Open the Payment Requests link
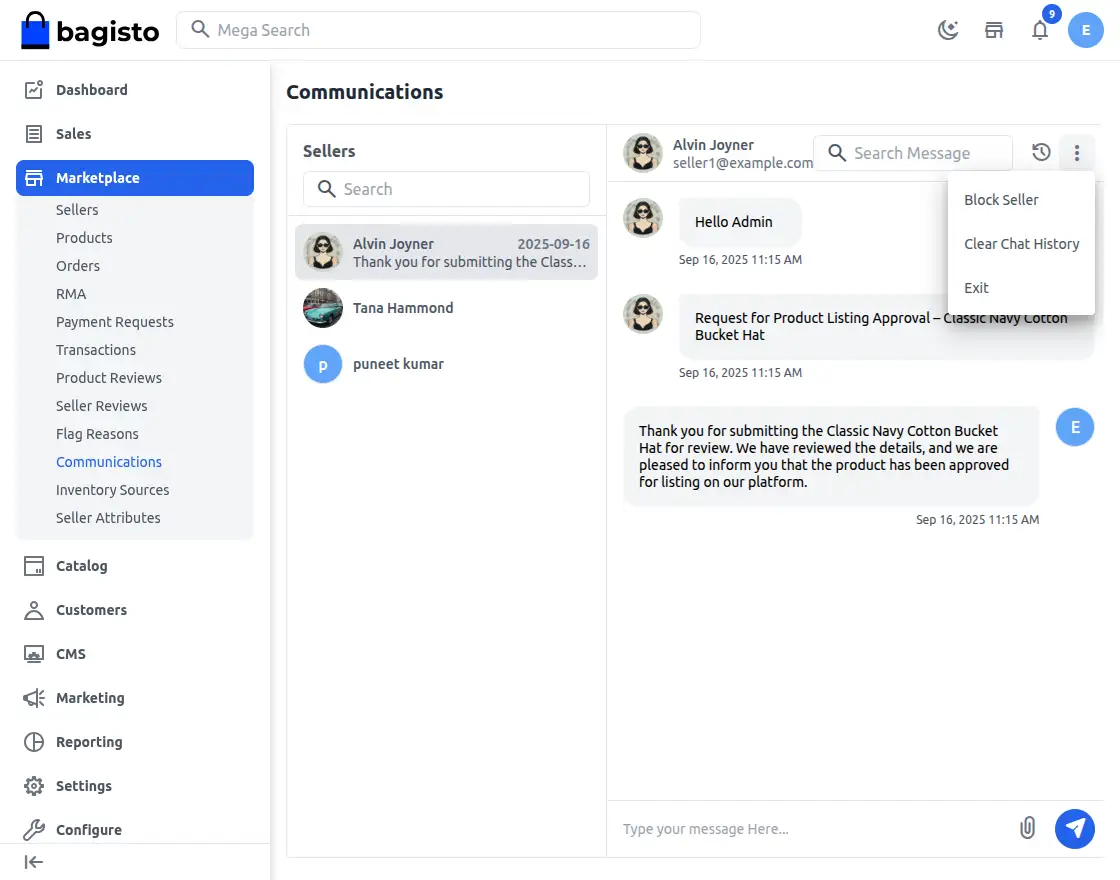The width and height of the screenshot is (1120, 880). [x=115, y=322]
